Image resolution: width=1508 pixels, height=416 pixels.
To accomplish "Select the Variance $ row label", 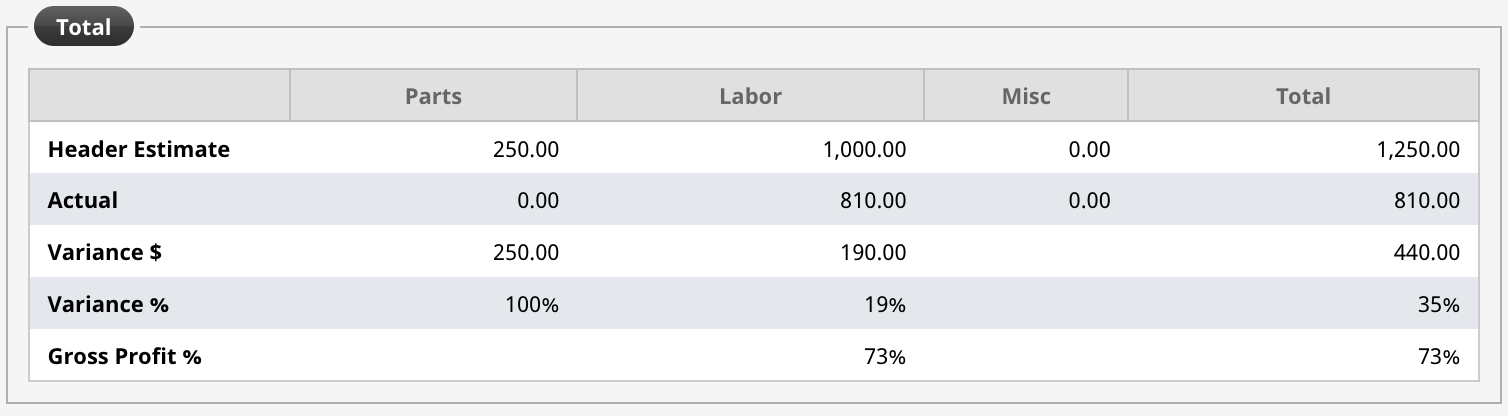I will [x=105, y=252].
